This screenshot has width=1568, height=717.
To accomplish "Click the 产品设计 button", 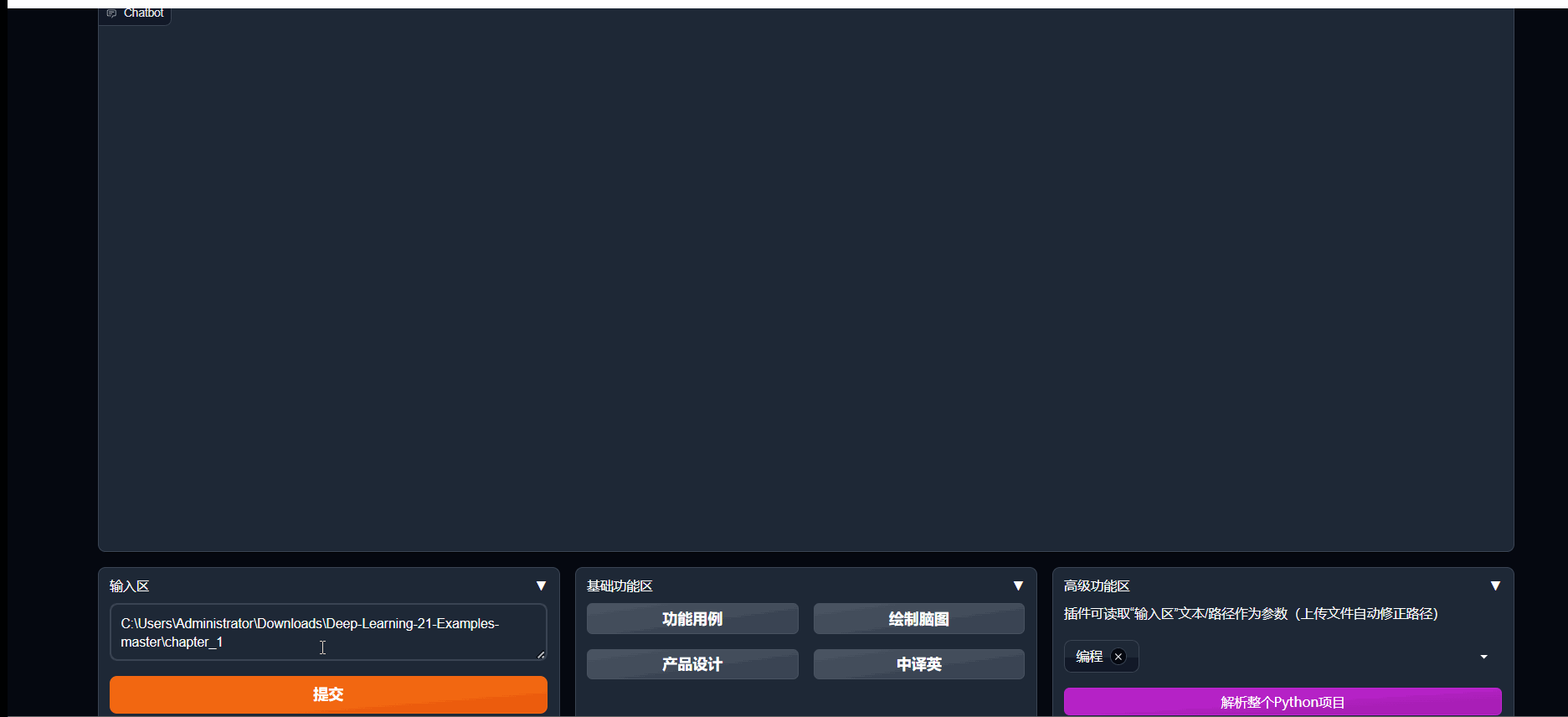I will 692,664.
